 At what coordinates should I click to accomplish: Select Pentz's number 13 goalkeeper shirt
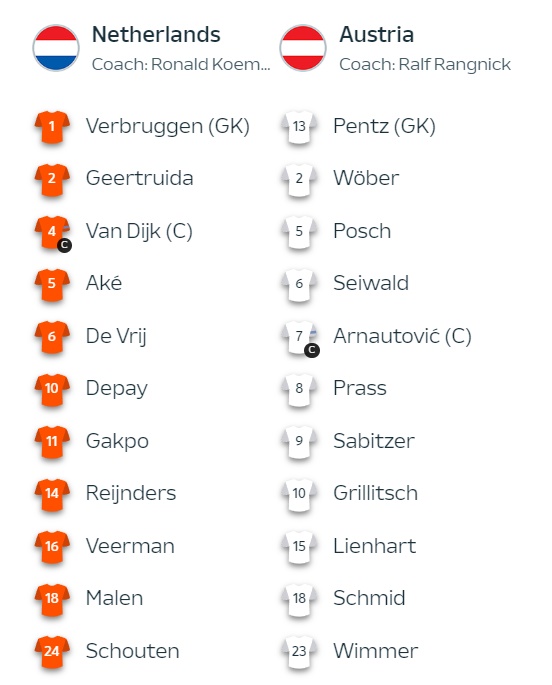tap(299, 127)
